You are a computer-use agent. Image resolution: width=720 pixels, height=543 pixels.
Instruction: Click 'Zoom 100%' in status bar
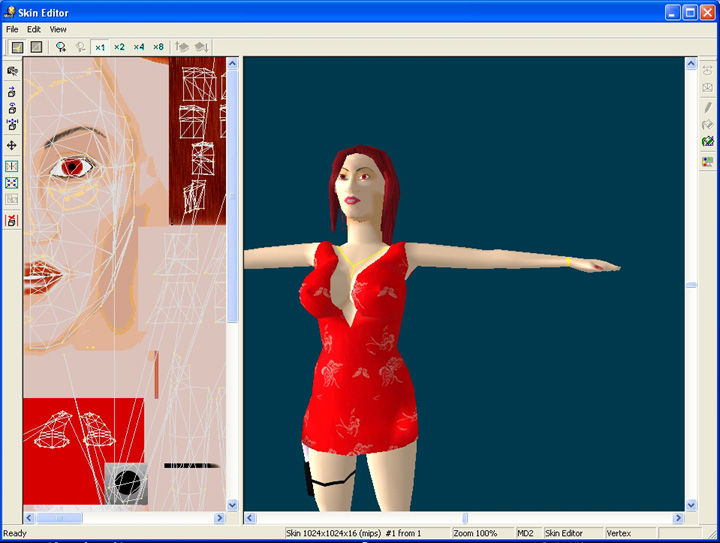pyautogui.click(x=475, y=533)
